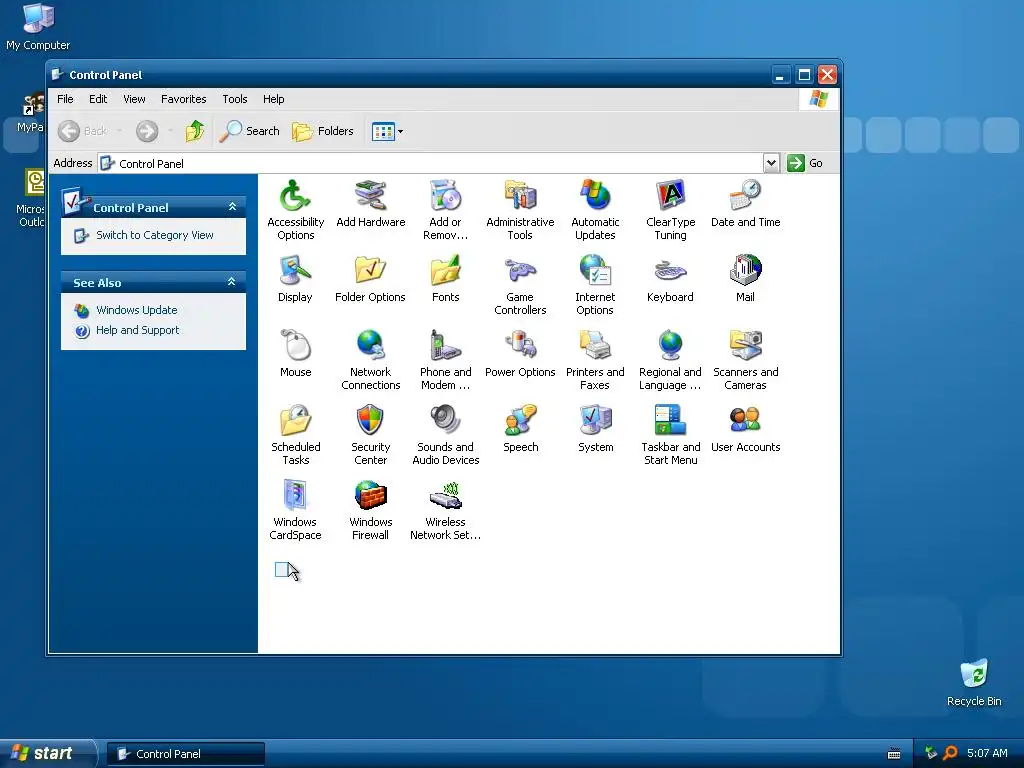The image size is (1024, 768).
Task: Open the Help and Support link
Action: pyautogui.click(x=137, y=330)
